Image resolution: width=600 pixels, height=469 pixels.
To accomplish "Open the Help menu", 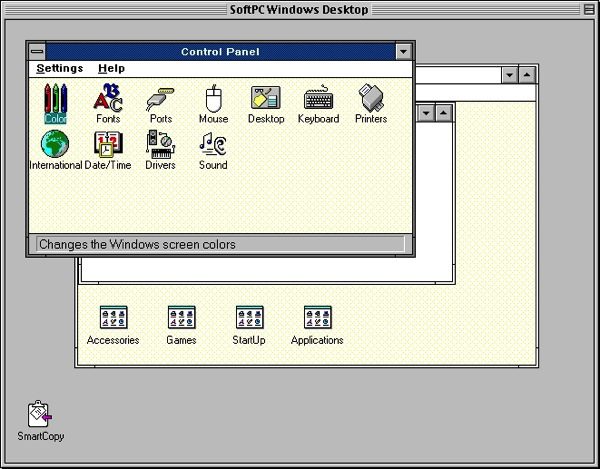I will click(111, 69).
